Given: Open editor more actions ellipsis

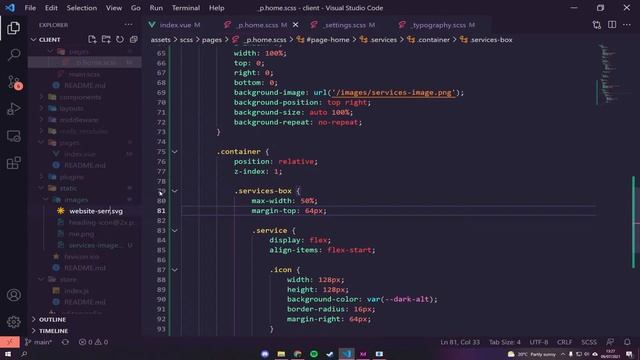Looking at the screenshot, I should click(x=627, y=25).
